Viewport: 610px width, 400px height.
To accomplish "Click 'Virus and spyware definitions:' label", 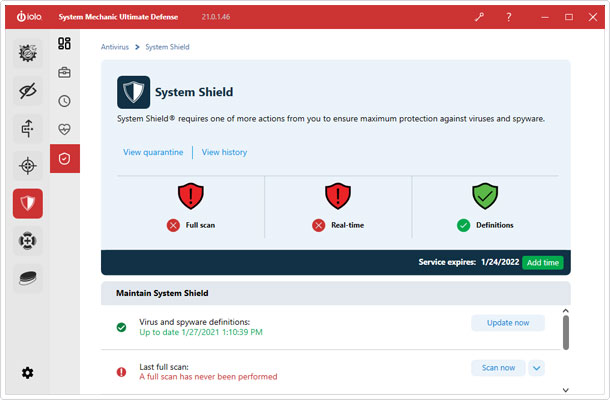I will pos(195,322).
